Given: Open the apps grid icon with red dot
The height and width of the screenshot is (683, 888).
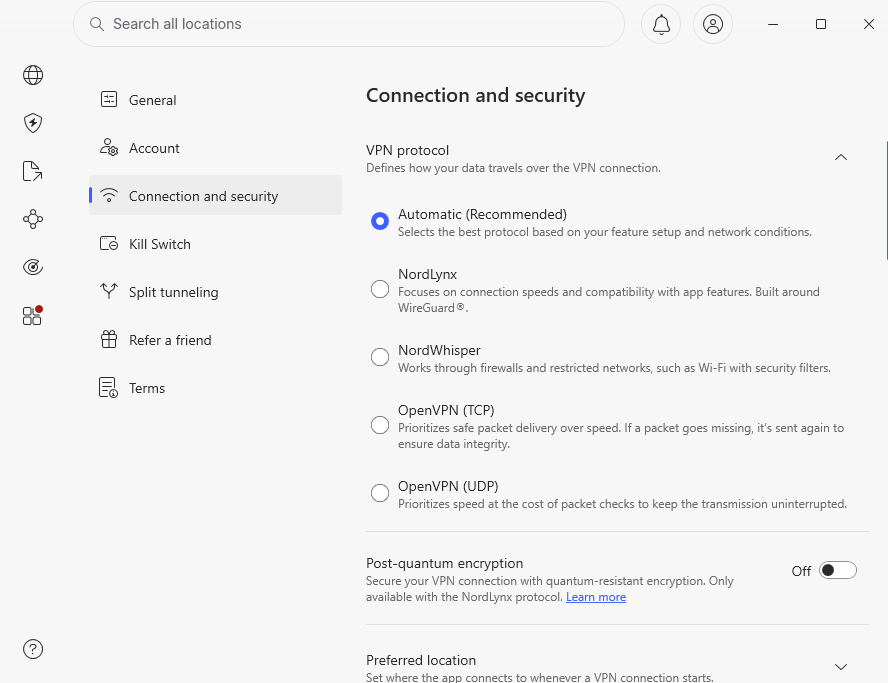Looking at the screenshot, I should click(x=32, y=315).
